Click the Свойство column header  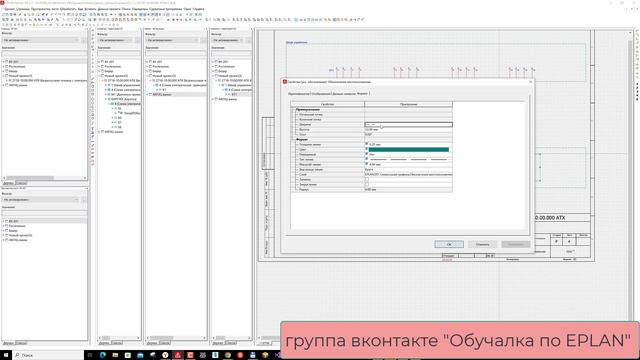(x=327, y=104)
